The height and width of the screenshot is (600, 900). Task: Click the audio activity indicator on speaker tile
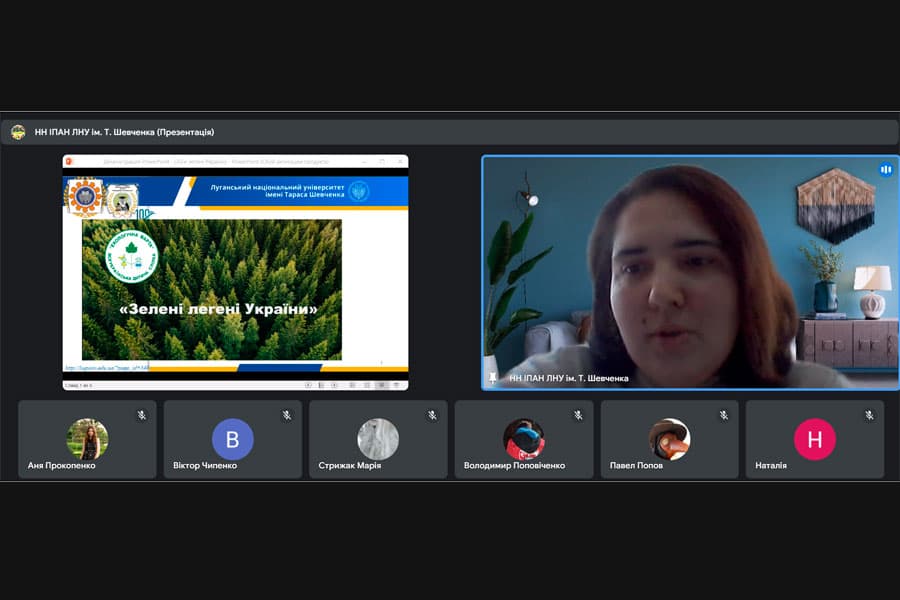tap(885, 170)
